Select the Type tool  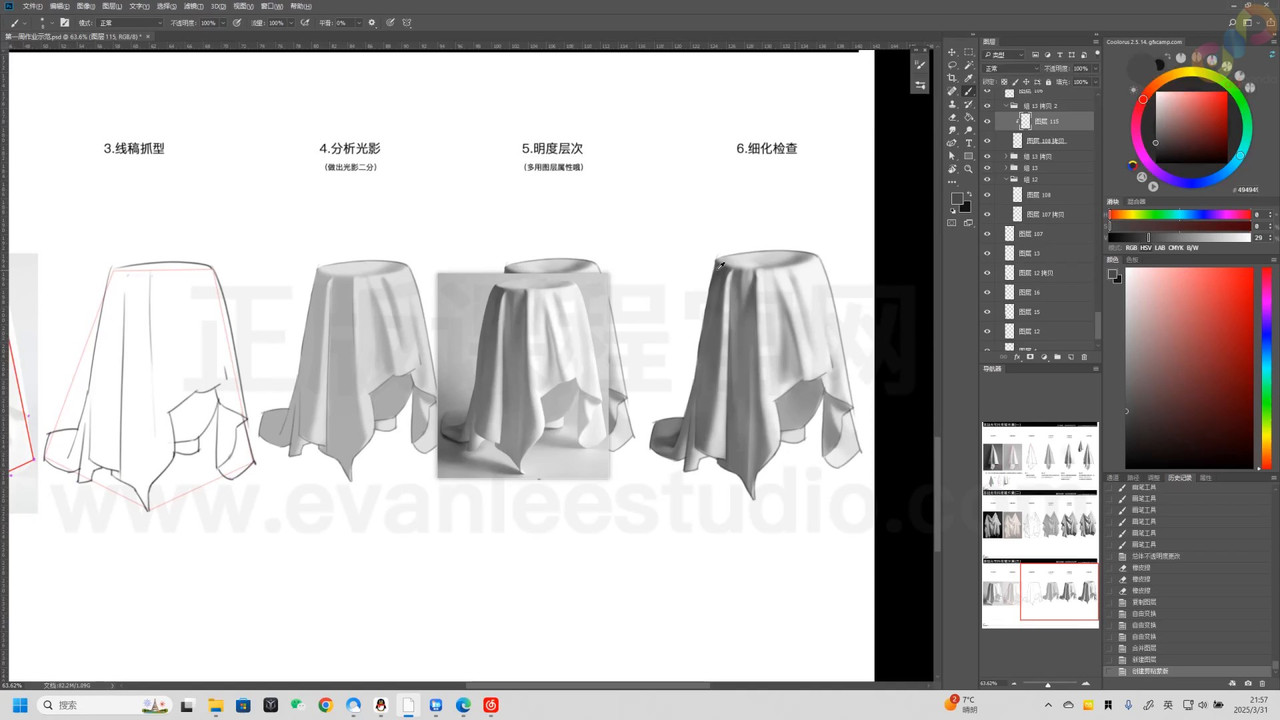pos(969,143)
